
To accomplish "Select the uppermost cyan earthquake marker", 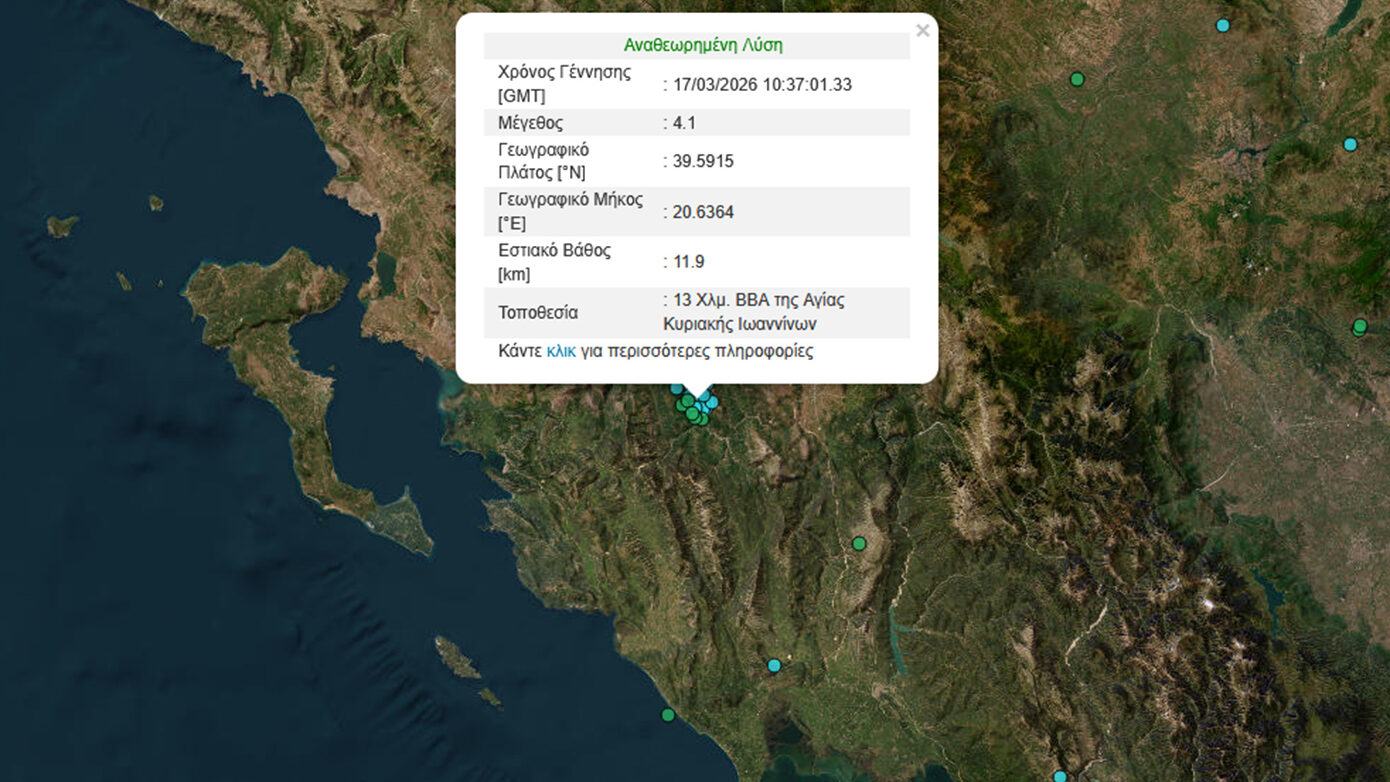I will pyautogui.click(x=1222, y=25).
